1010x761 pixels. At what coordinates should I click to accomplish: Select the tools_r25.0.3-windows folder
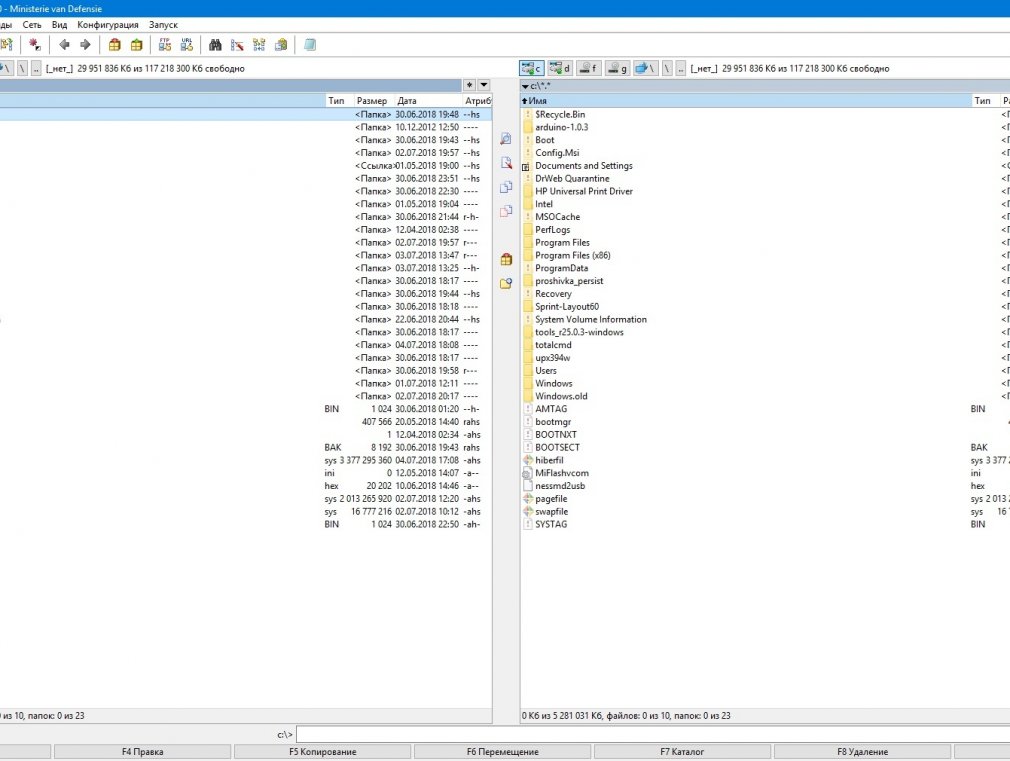point(579,332)
